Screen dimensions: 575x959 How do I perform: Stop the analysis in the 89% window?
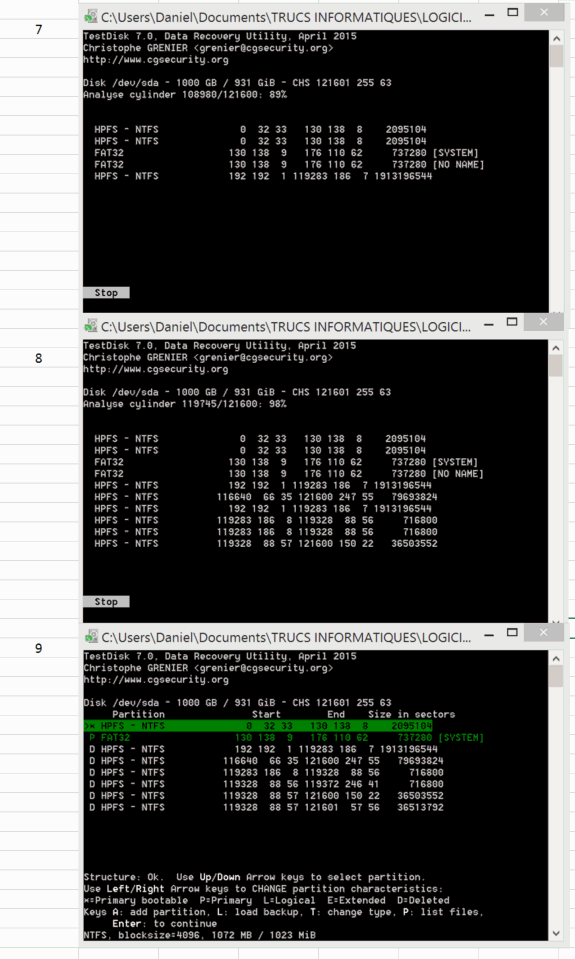pos(106,293)
